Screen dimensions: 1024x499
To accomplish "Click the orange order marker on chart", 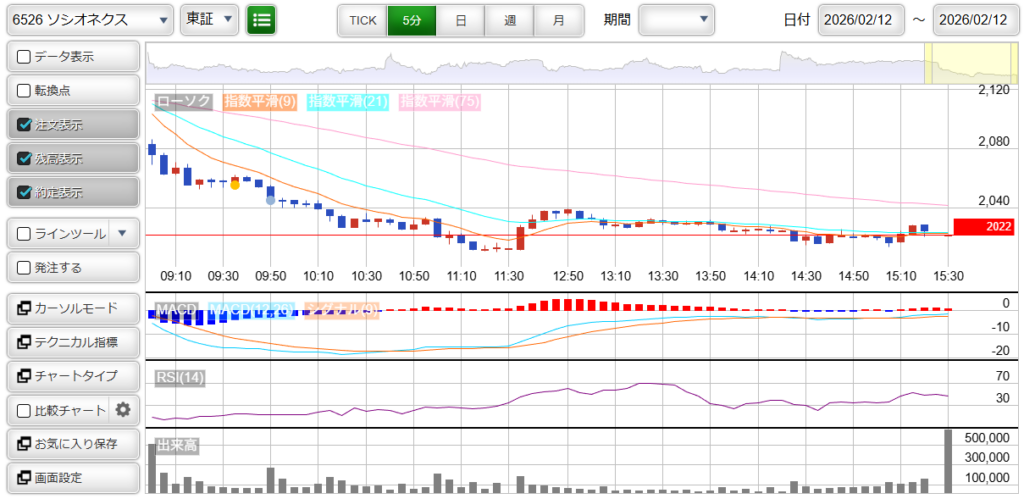I will click(x=235, y=184).
